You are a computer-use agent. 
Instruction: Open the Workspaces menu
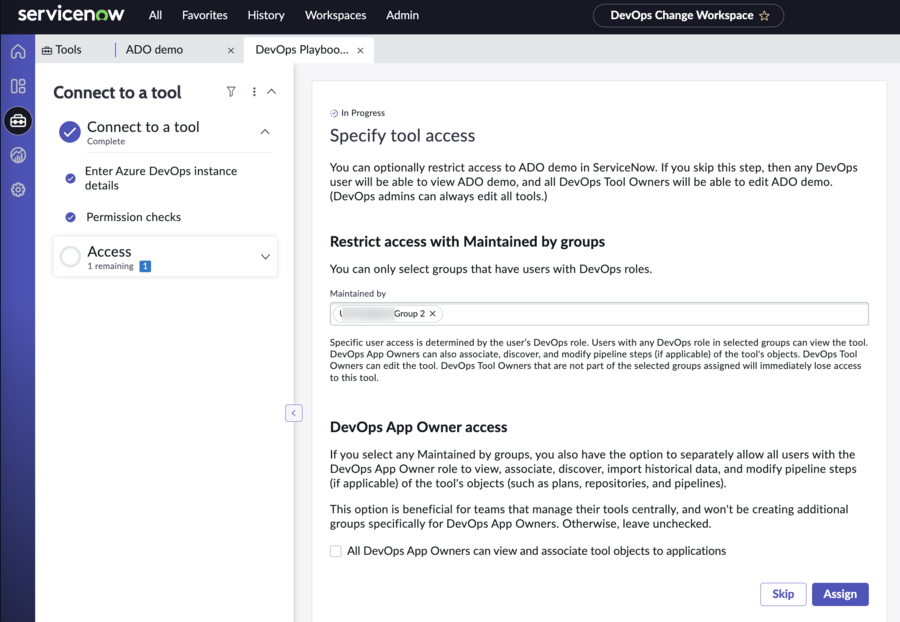point(335,15)
